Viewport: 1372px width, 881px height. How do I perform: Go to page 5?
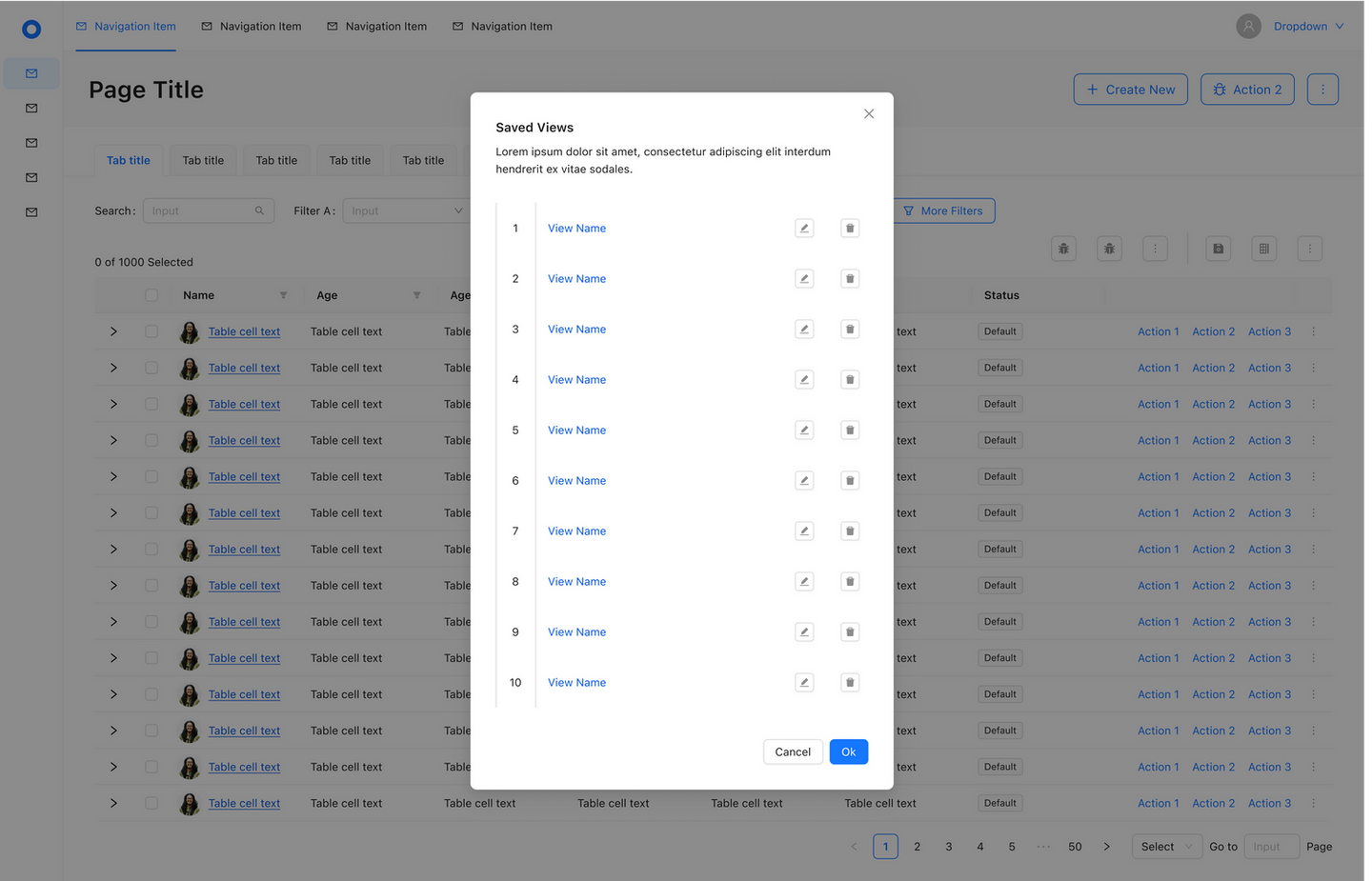(x=1011, y=847)
